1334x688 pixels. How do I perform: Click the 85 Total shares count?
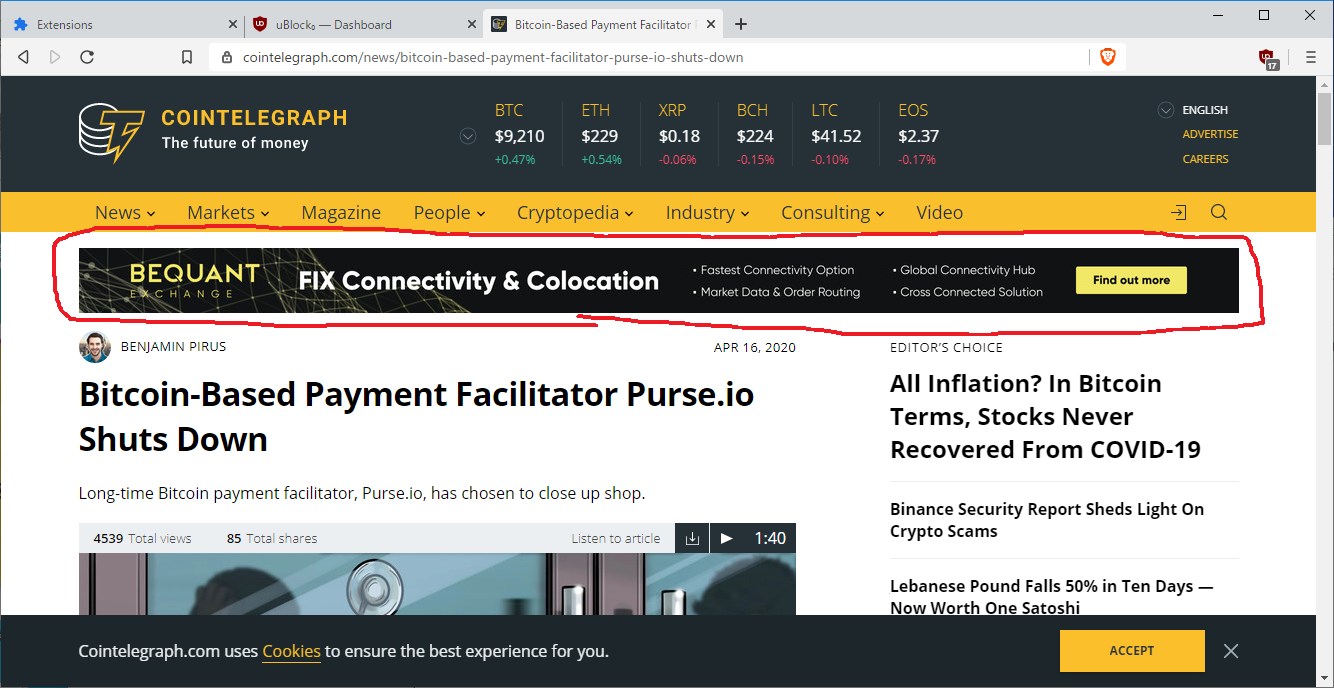(272, 538)
